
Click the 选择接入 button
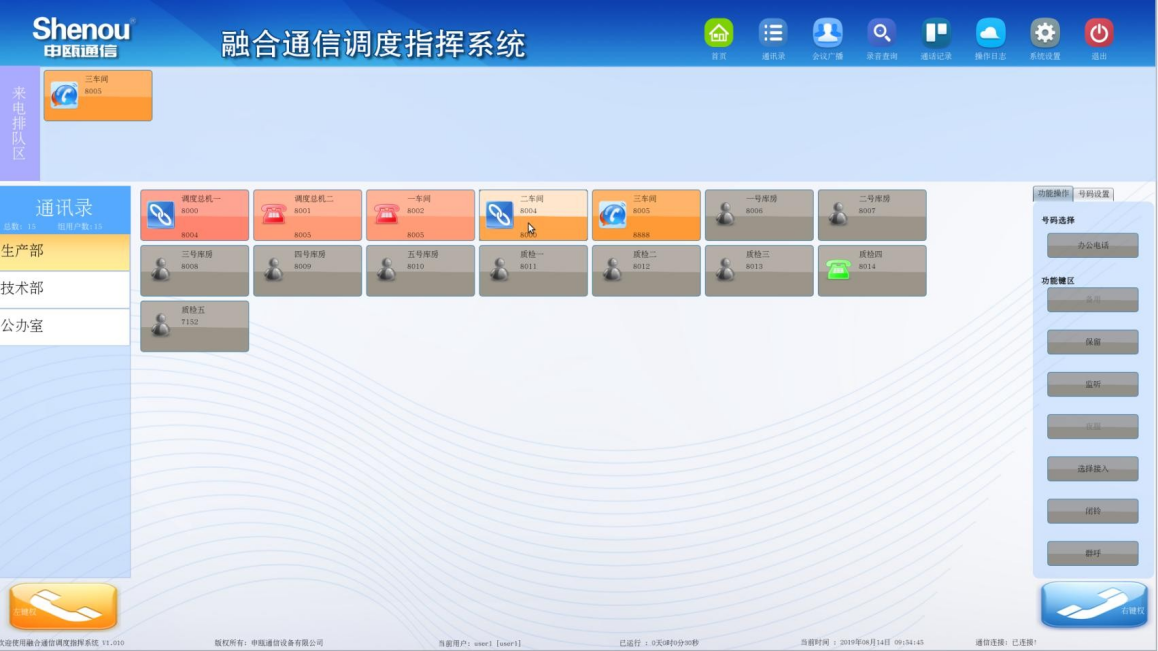pos(1092,468)
